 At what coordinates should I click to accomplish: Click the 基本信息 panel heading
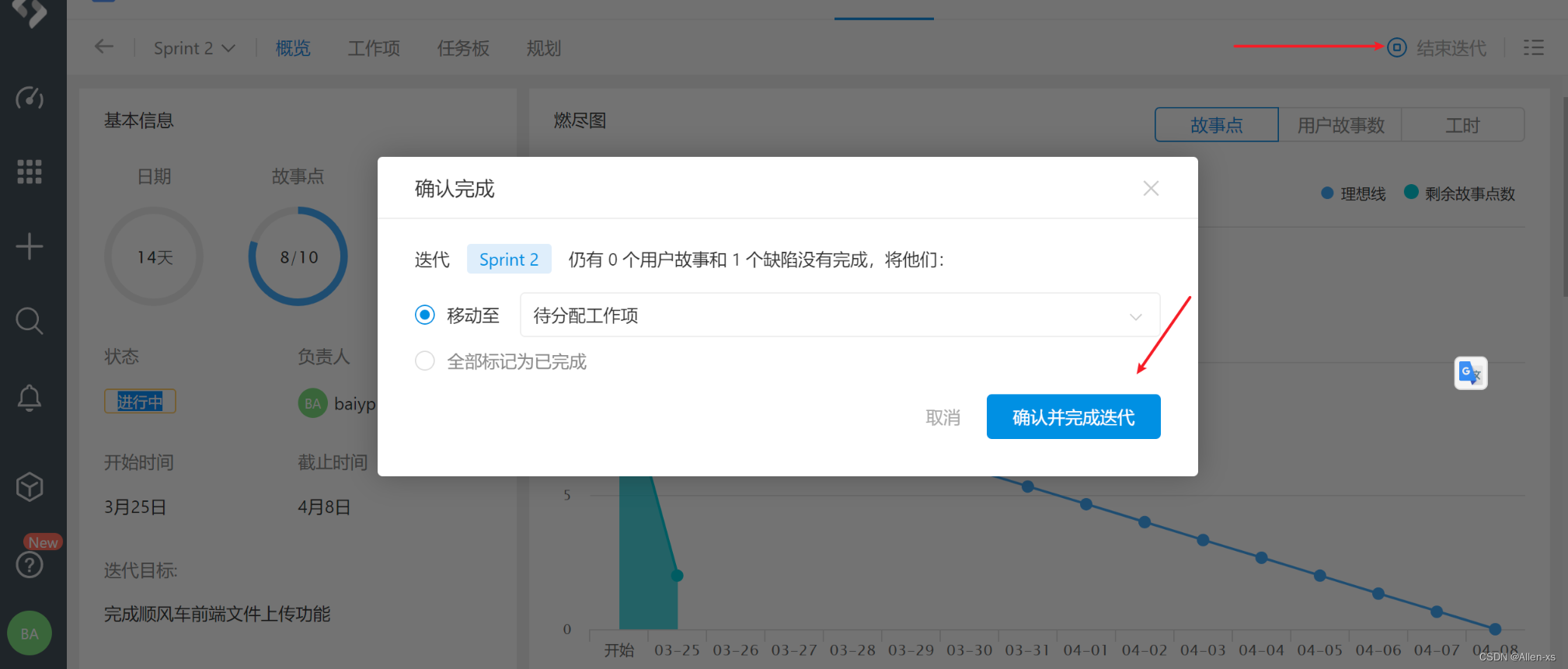click(x=139, y=120)
